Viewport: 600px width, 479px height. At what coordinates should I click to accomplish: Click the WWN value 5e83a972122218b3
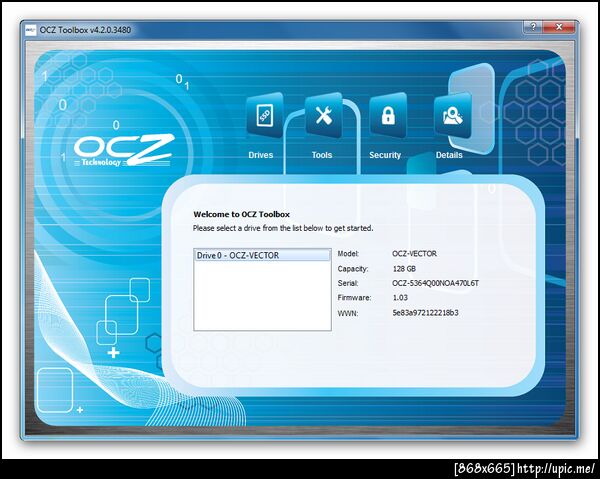[425, 313]
